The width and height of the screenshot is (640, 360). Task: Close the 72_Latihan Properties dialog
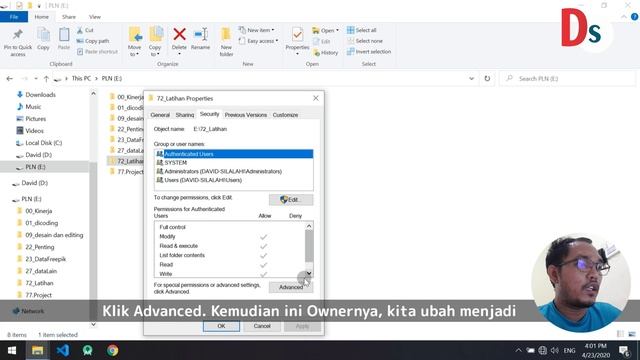tap(316, 98)
